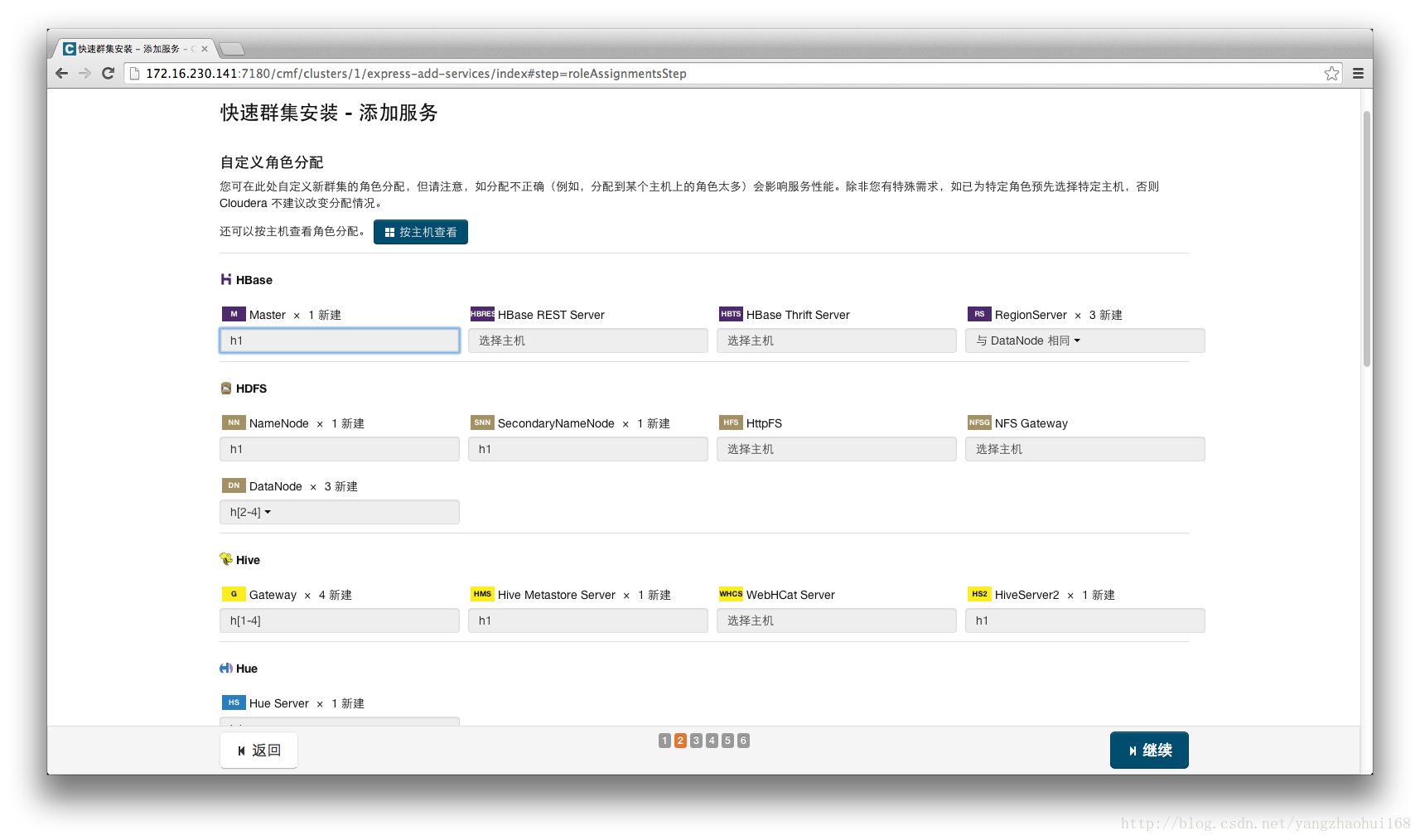Click the DN DataNode badge
The image size is (1420, 840).
click(234, 485)
